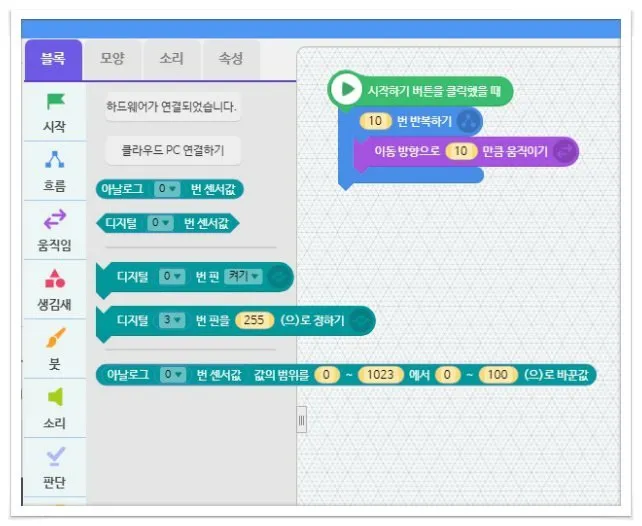The width and height of the screenshot is (642, 526).
Task: Click hardware icon on 디지털 번 핀 켜기 block
Action: tap(280, 277)
